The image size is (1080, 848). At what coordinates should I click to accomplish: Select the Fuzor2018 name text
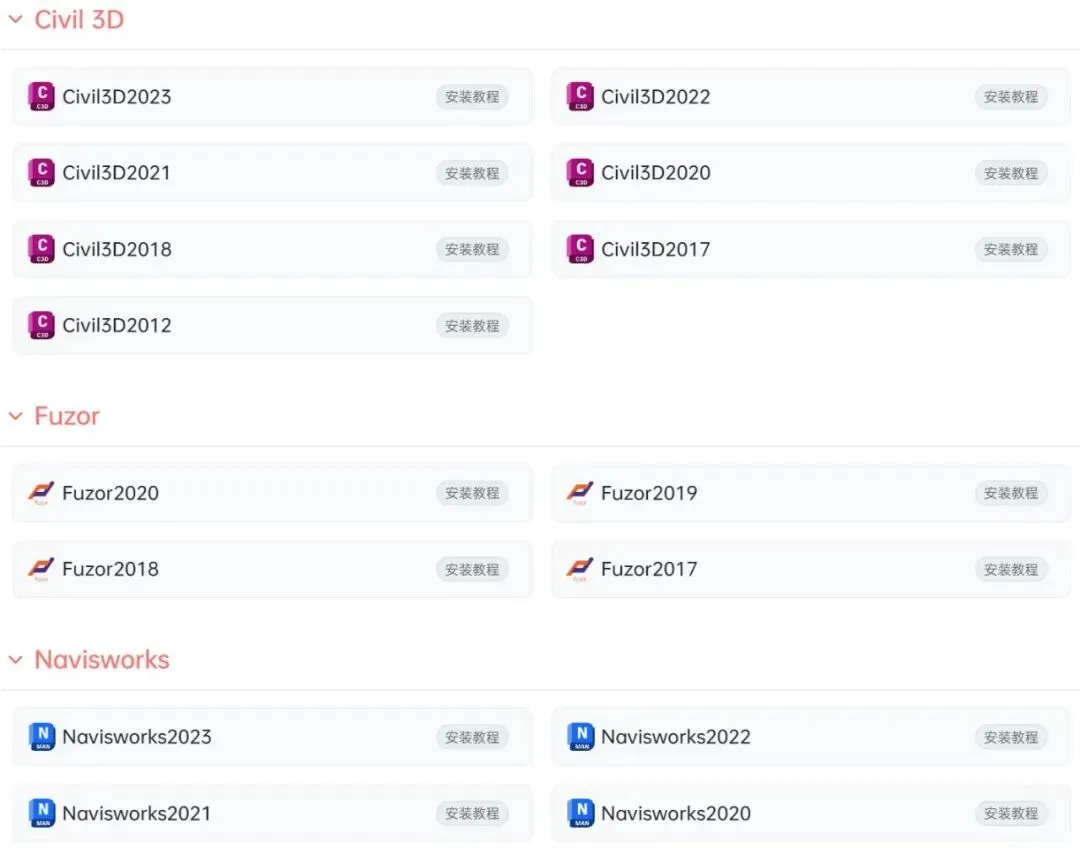click(110, 569)
